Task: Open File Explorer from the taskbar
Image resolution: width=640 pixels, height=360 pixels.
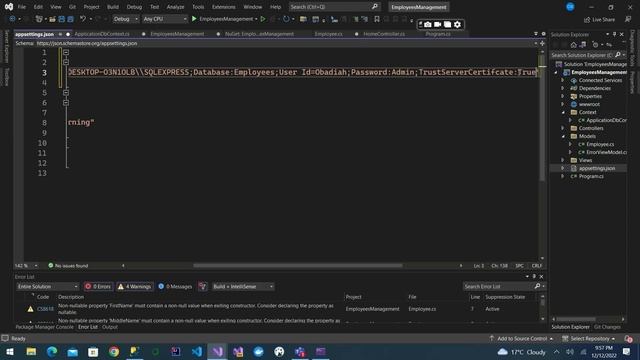Action: tap(31, 351)
